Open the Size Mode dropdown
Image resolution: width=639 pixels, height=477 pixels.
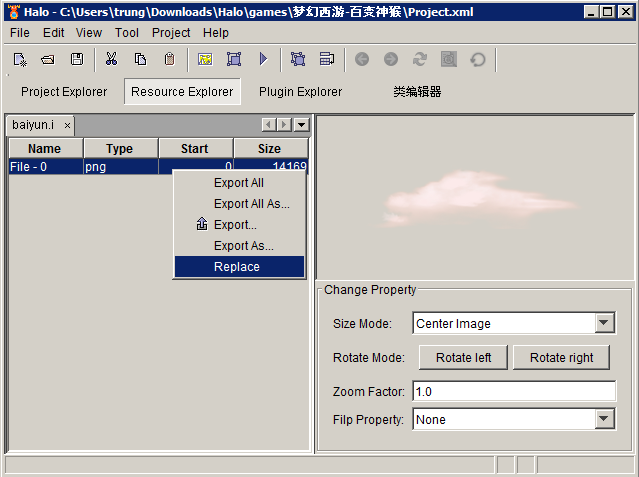click(604, 323)
